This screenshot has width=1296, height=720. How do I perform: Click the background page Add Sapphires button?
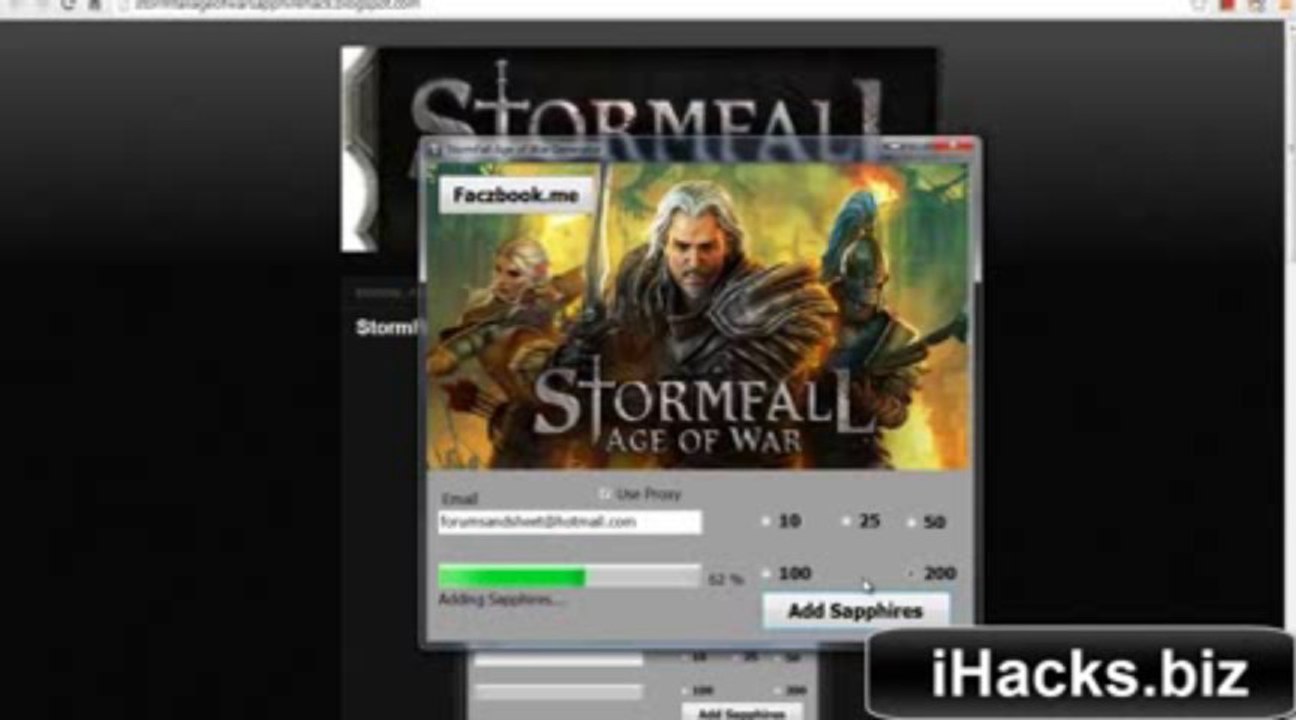tap(741, 713)
